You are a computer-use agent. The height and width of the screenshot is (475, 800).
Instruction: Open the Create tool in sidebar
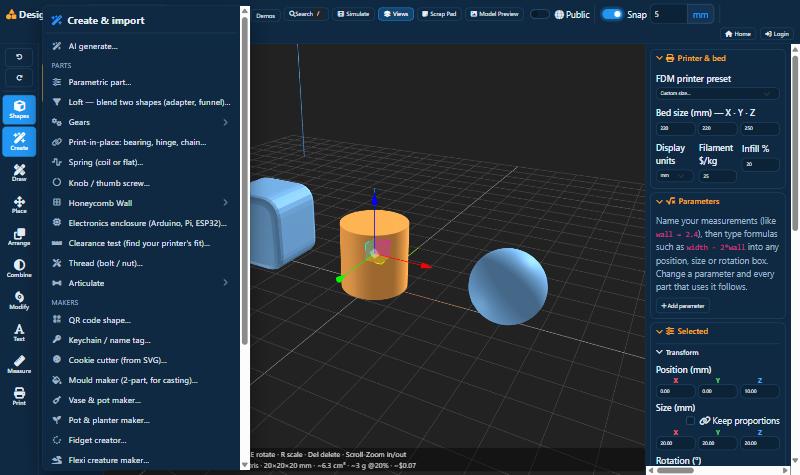19,141
